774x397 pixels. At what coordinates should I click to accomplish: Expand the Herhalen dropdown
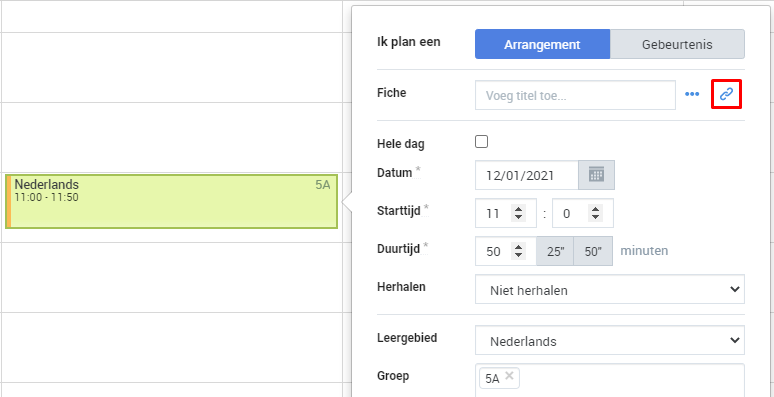point(610,289)
